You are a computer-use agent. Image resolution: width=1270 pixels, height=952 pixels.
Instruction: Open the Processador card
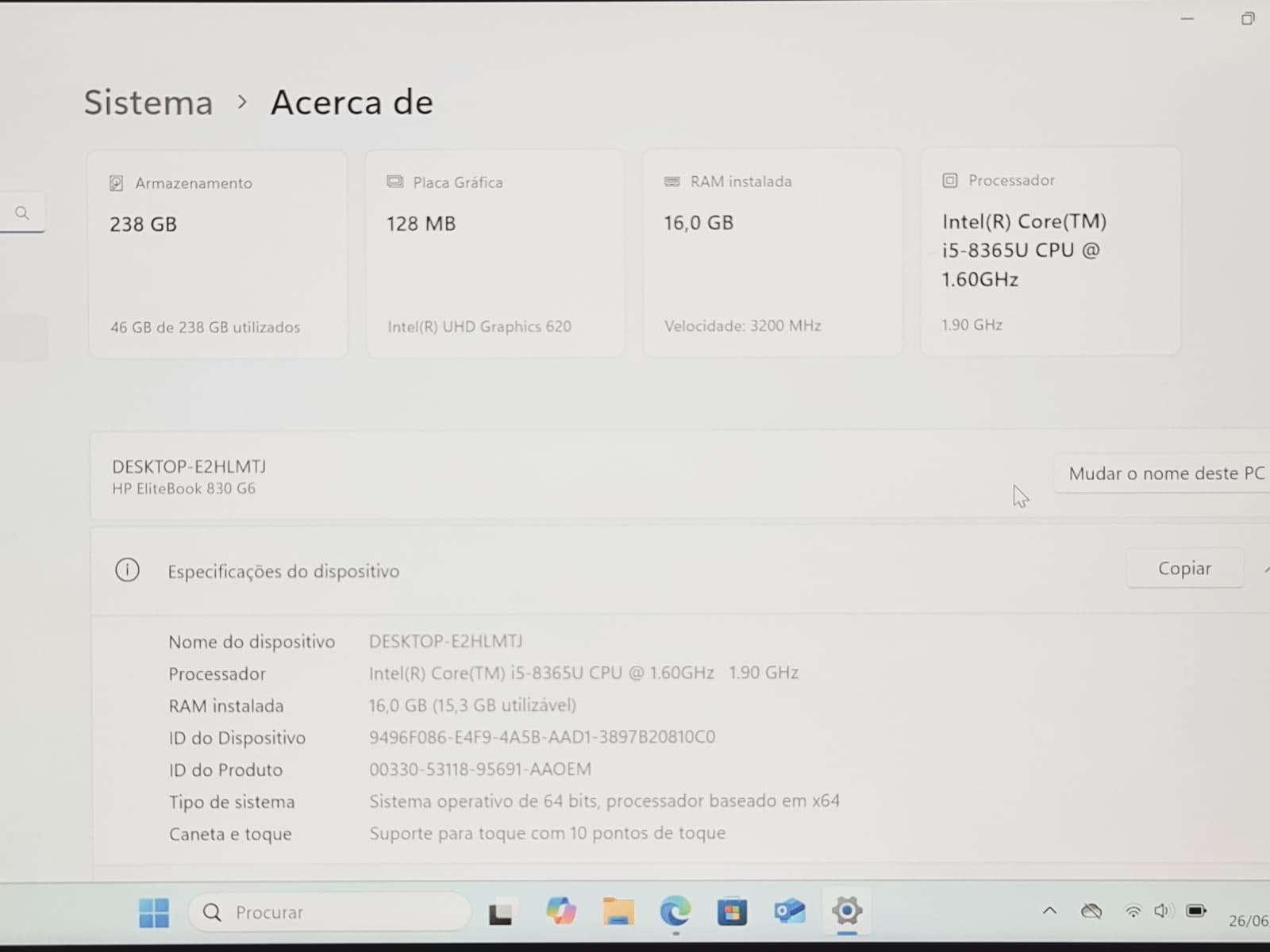[1050, 251]
